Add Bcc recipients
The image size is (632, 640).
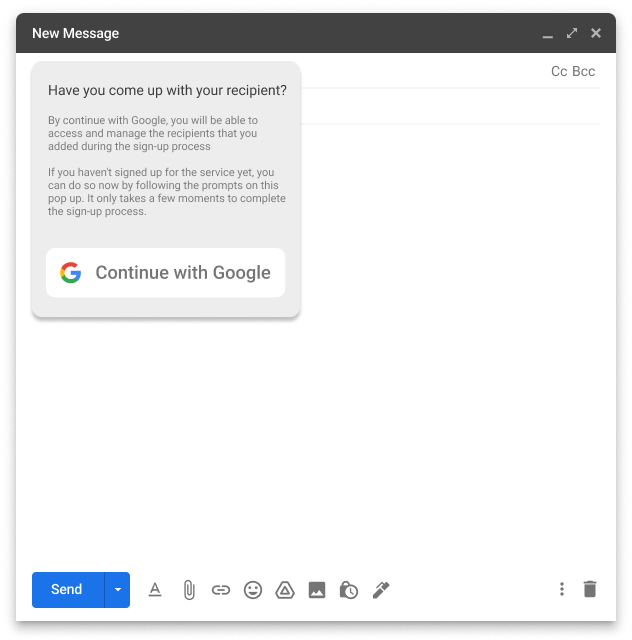[584, 71]
